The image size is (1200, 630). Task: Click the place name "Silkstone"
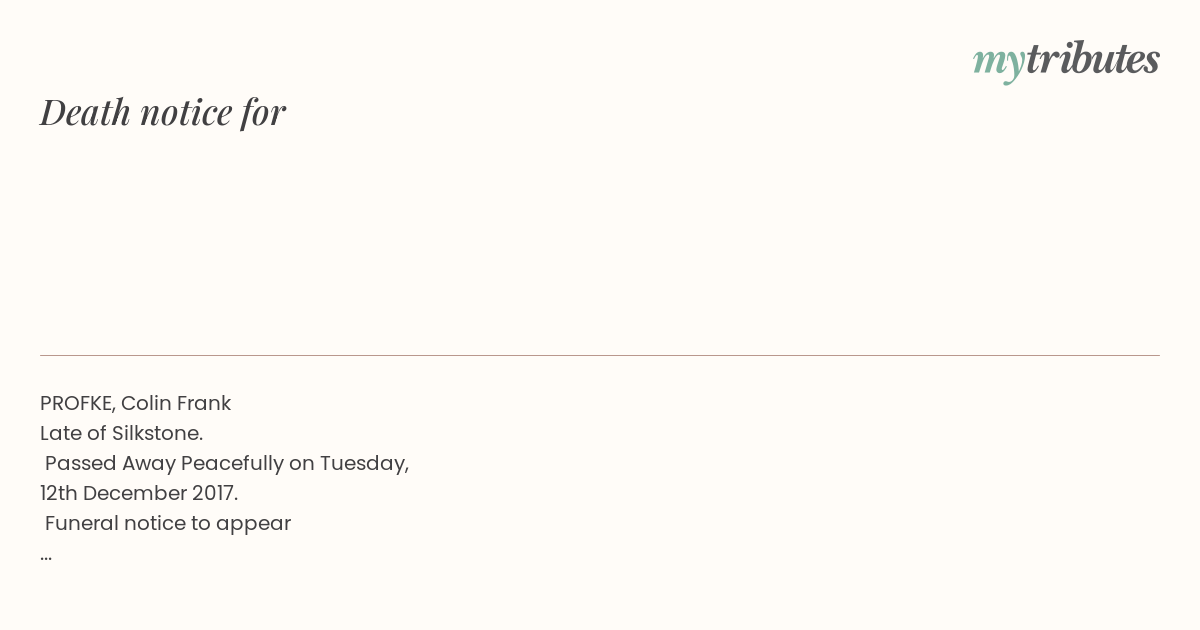point(156,434)
